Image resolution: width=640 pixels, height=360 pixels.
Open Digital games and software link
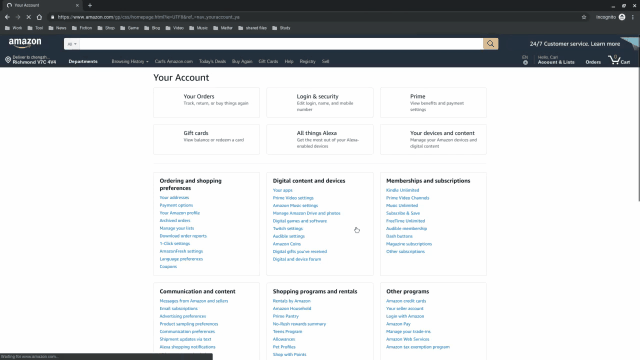(x=300, y=221)
